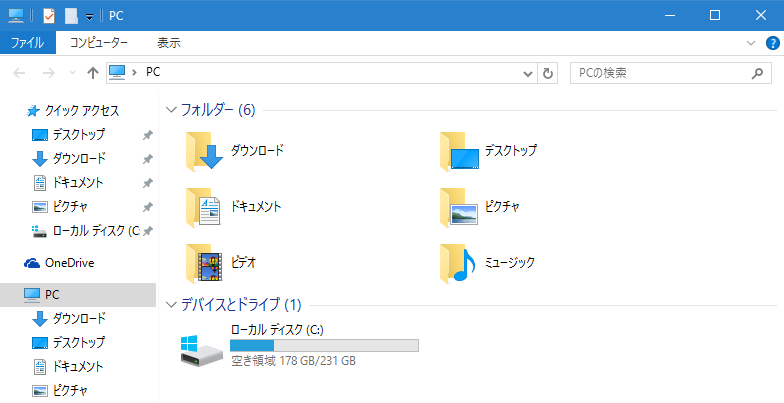Image resolution: width=784 pixels, height=403 pixels.
Task: Select the ビデオ folder icon in main pane
Action: pyautogui.click(x=204, y=263)
